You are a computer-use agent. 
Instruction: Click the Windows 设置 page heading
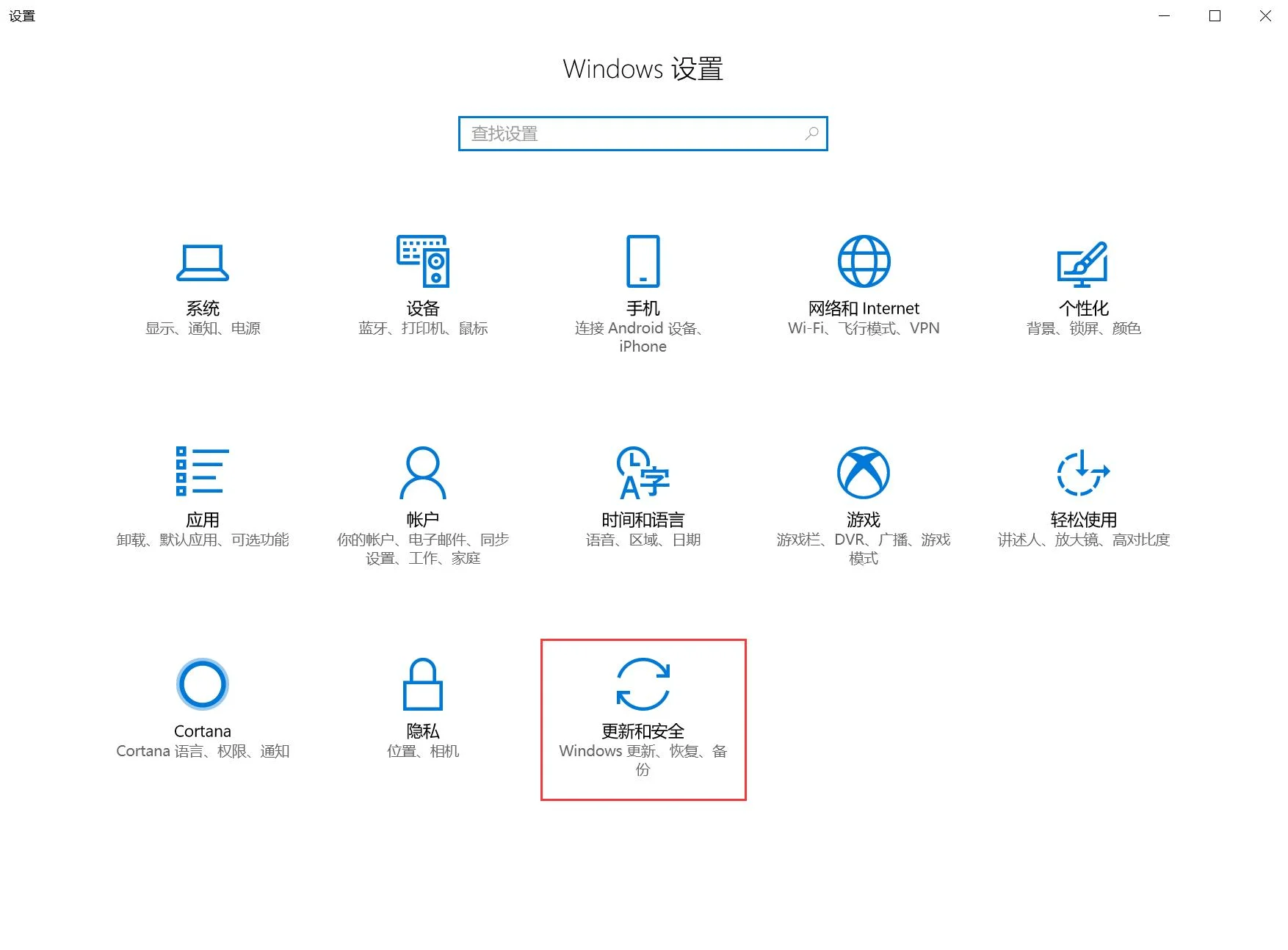[x=643, y=68]
